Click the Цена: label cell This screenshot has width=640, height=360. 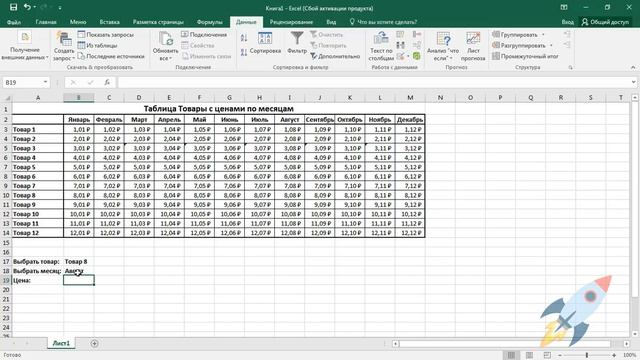[38, 280]
